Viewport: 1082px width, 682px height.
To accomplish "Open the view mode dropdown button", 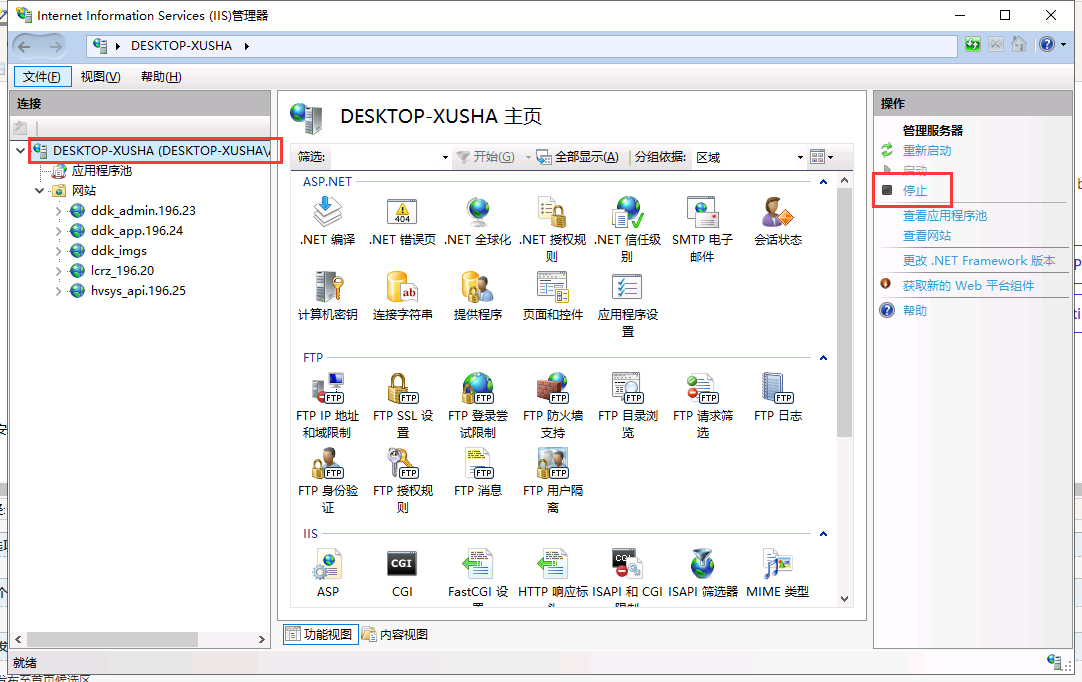I will click(821, 157).
